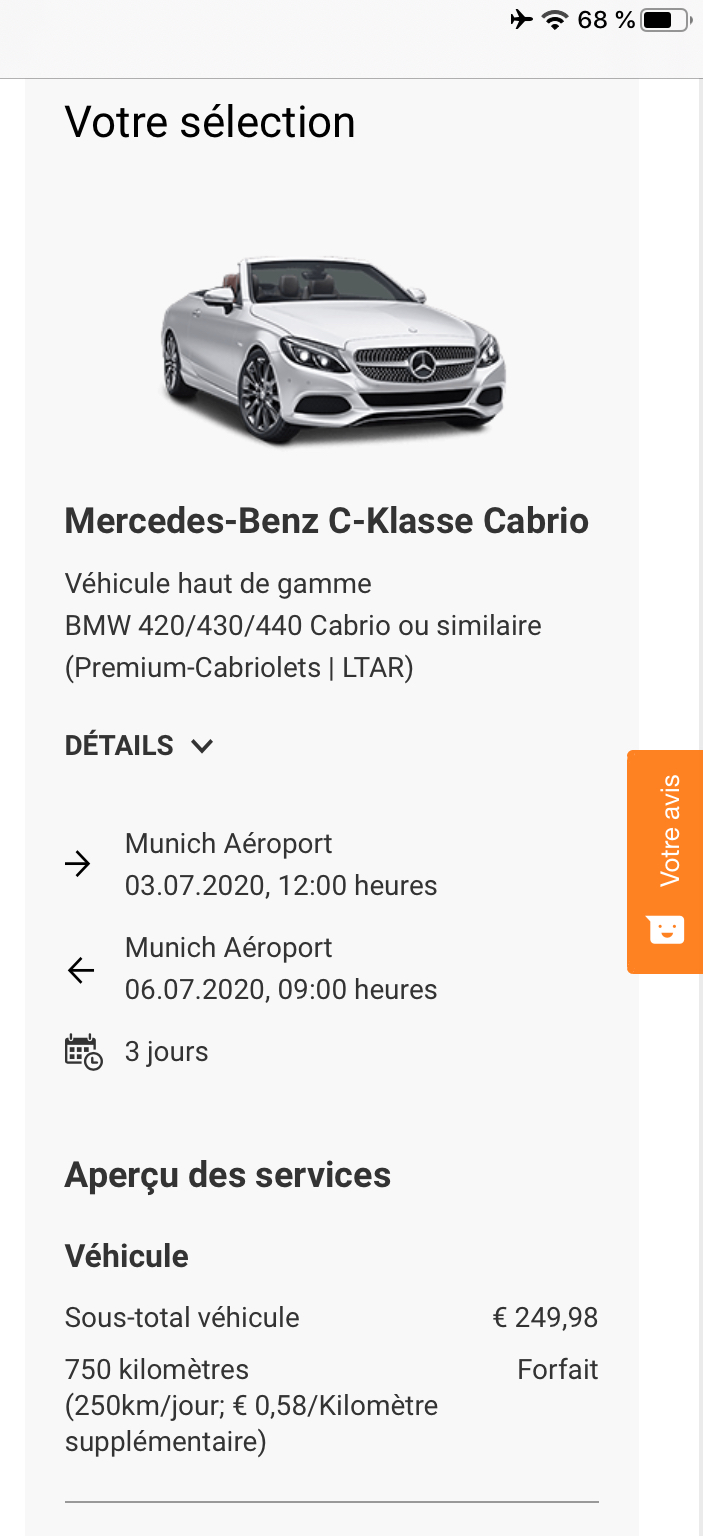Click the calendar clock duration icon
The image size is (703, 1536).
coord(83,1052)
